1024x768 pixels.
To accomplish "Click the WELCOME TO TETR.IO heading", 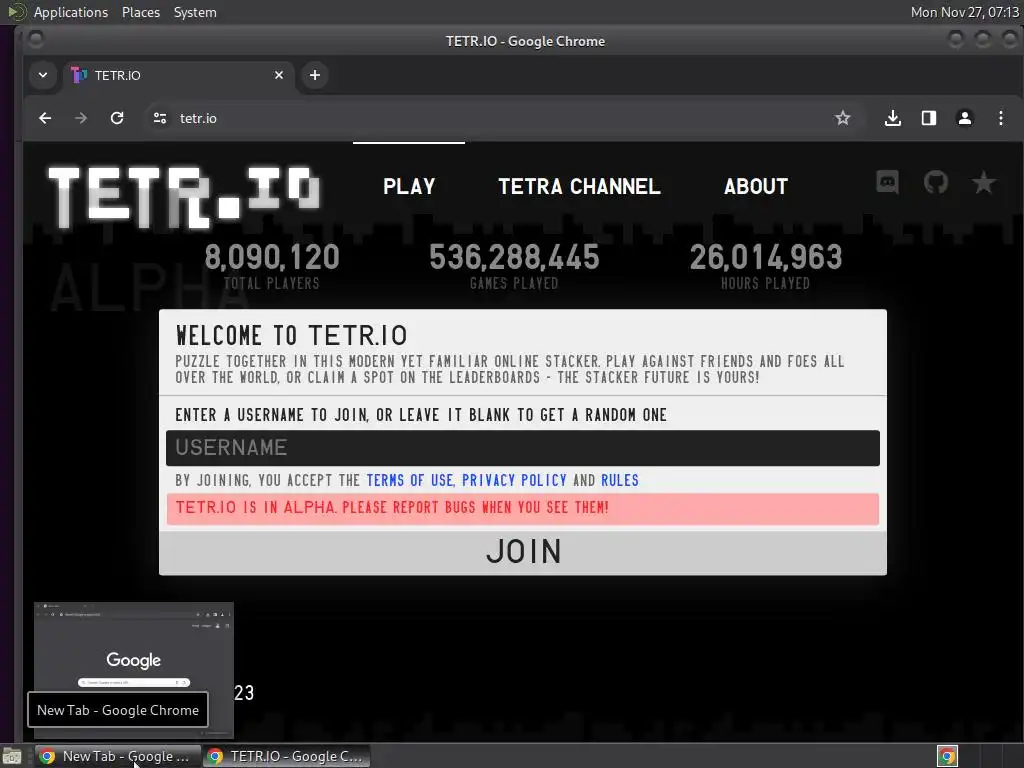I will 291,336.
